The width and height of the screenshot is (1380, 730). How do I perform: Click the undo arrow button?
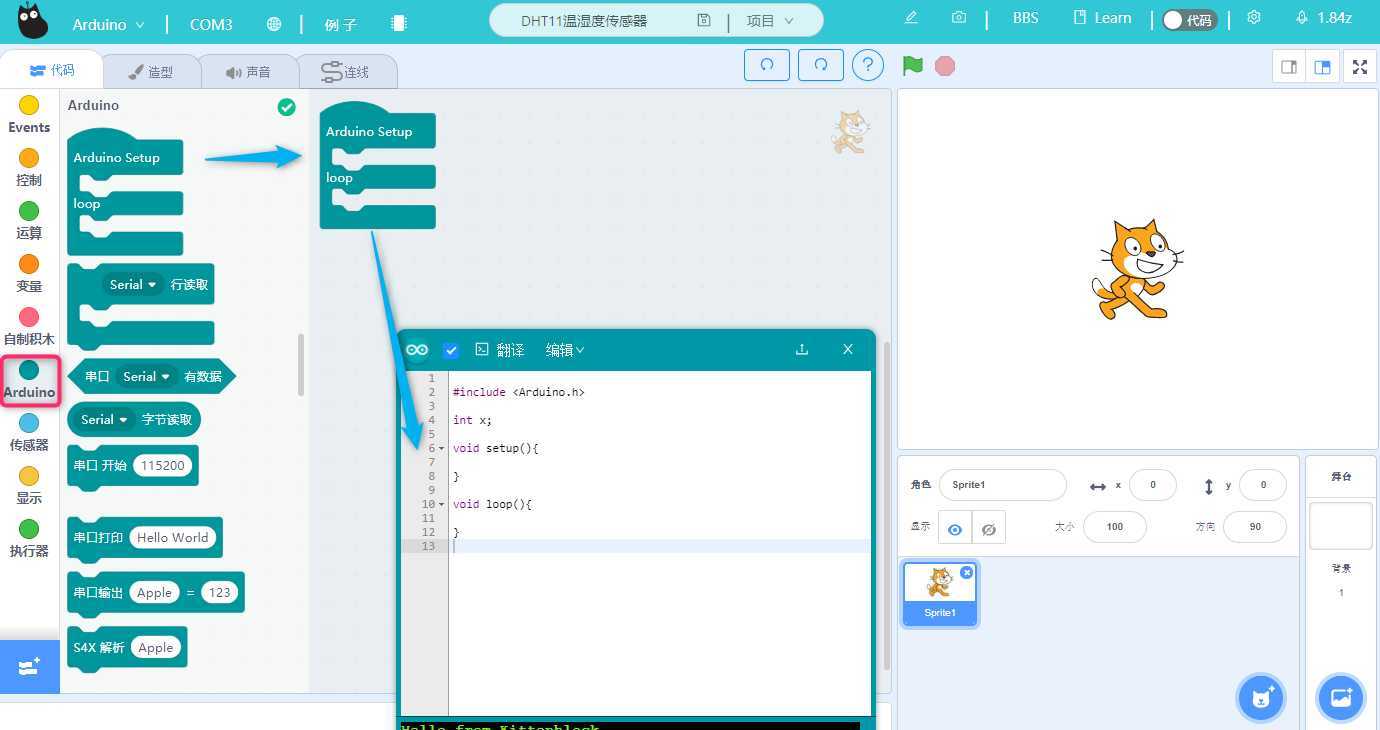point(767,65)
